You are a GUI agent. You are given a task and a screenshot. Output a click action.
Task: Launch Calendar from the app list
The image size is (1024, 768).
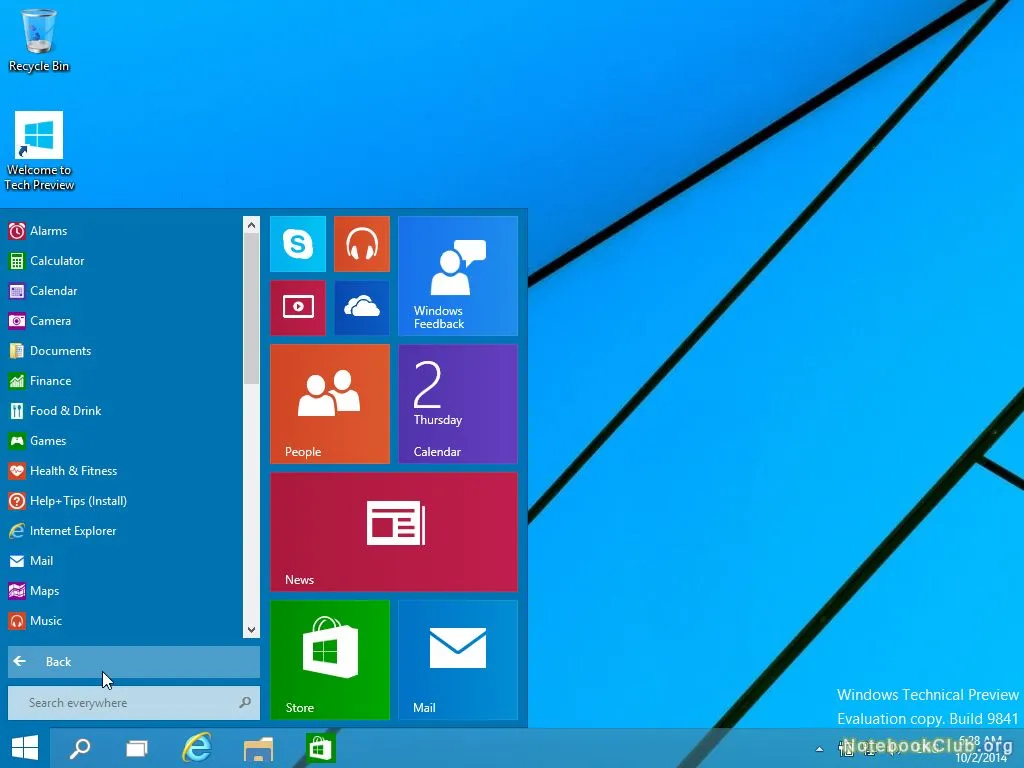tap(124, 291)
